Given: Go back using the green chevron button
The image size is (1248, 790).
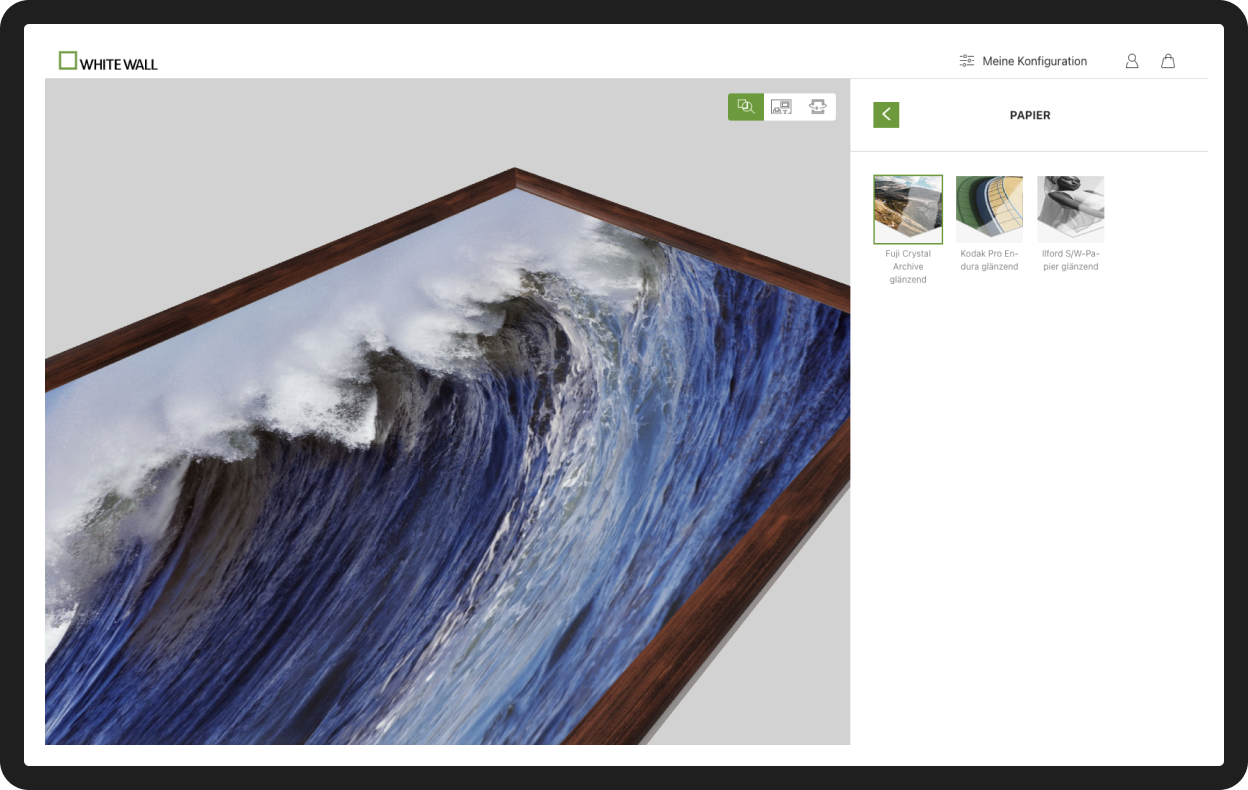Looking at the screenshot, I should coord(886,115).
